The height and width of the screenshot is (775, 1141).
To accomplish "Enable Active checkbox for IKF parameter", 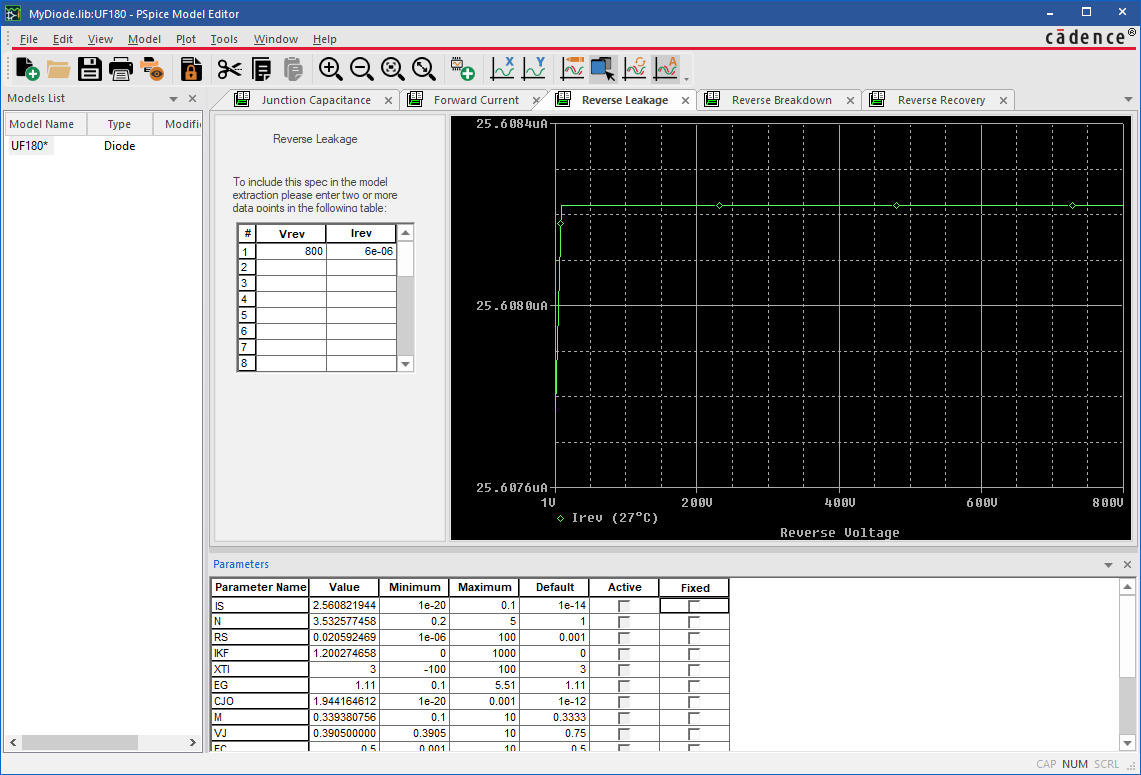I will (624, 653).
